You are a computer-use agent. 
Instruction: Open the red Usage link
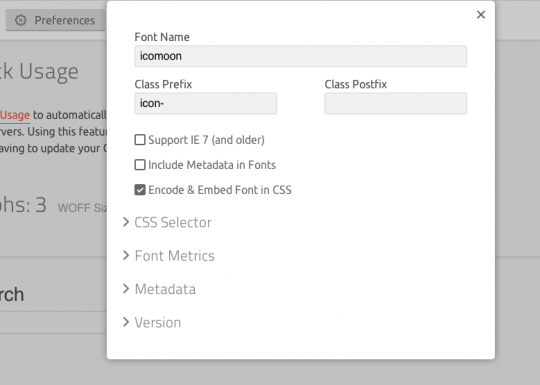pos(15,115)
